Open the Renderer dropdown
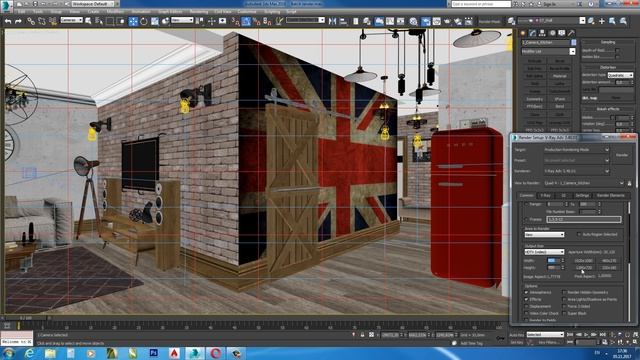This screenshot has width=640, height=360. pos(576,171)
